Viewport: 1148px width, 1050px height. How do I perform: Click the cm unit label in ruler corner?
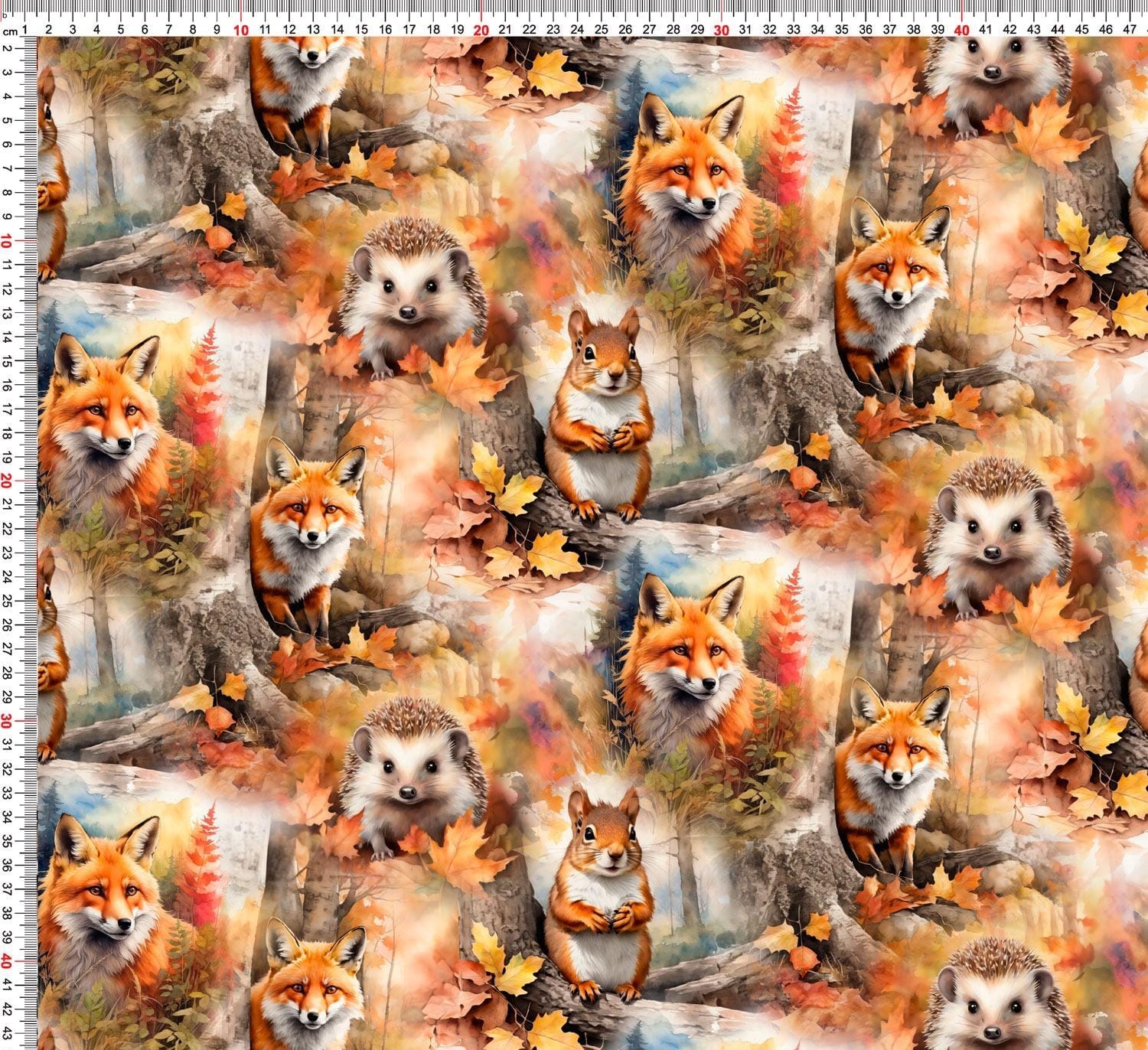[x=10, y=31]
